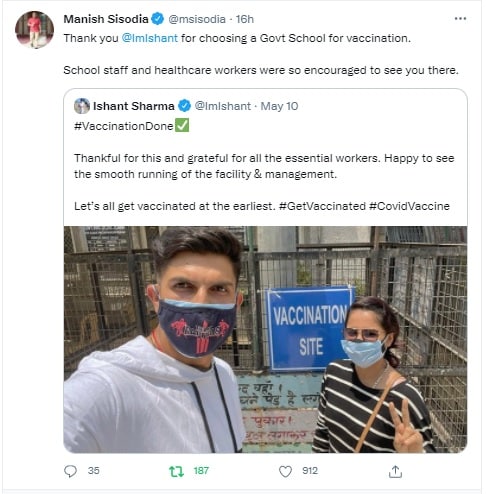The image size is (487, 494).
Task: Open the vaccination site selfie photo
Action: pyautogui.click(x=265, y=339)
